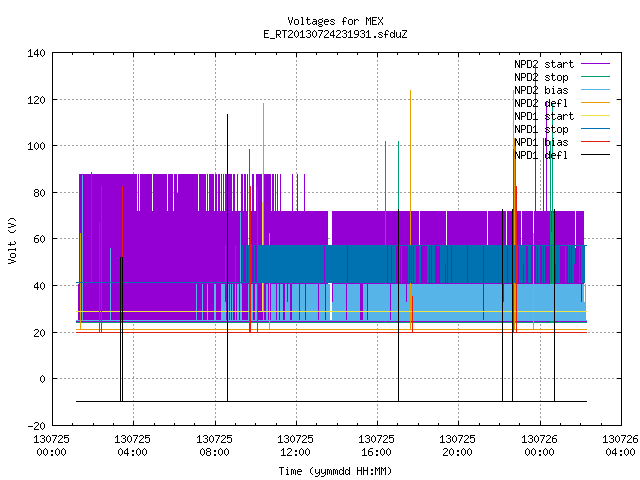This screenshot has height=480, width=640.
Task: Click the NPD2 bias light-blue legend line
Action: tap(595, 90)
